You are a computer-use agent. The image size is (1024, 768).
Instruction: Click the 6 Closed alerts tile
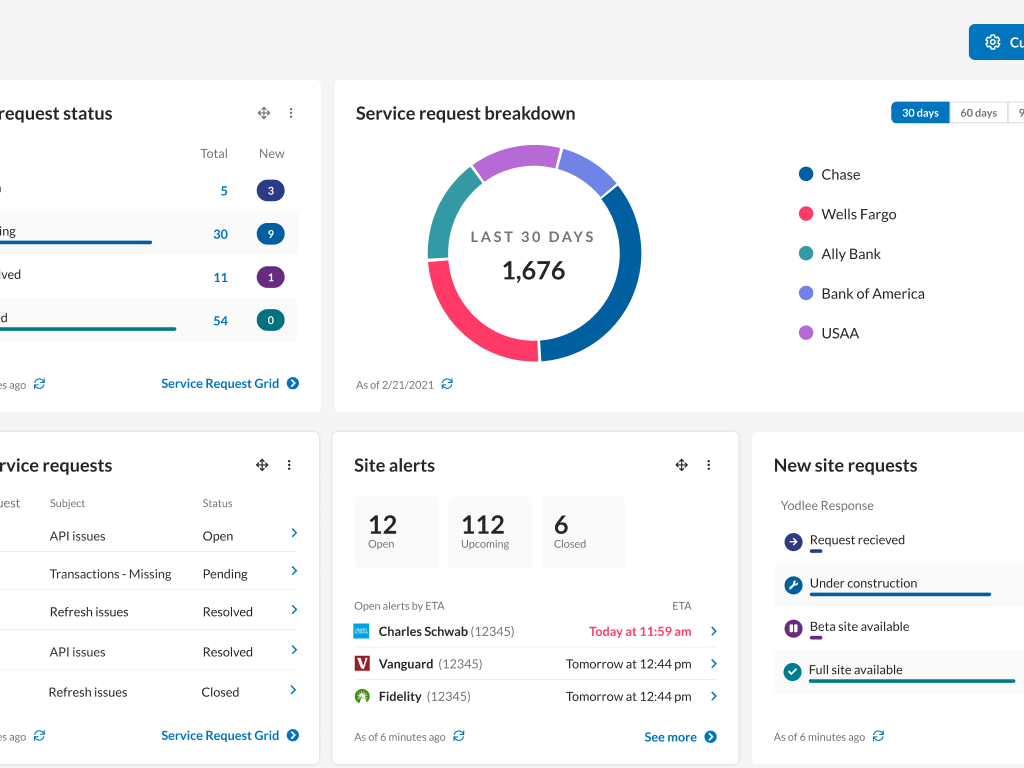(x=583, y=532)
